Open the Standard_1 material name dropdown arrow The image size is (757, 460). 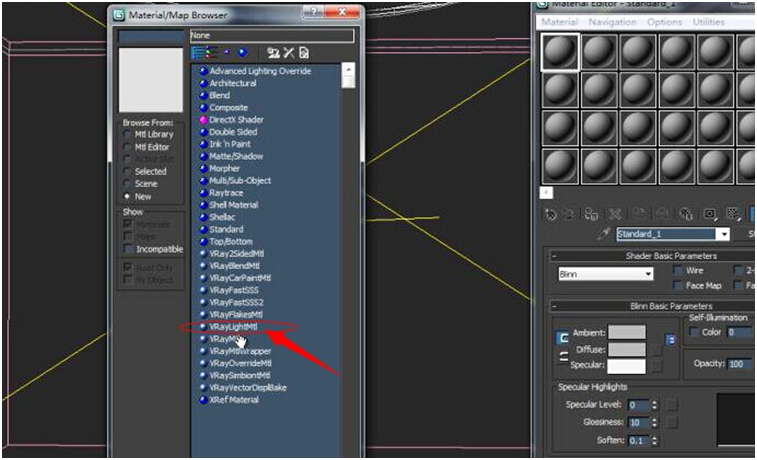click(723, 234)
